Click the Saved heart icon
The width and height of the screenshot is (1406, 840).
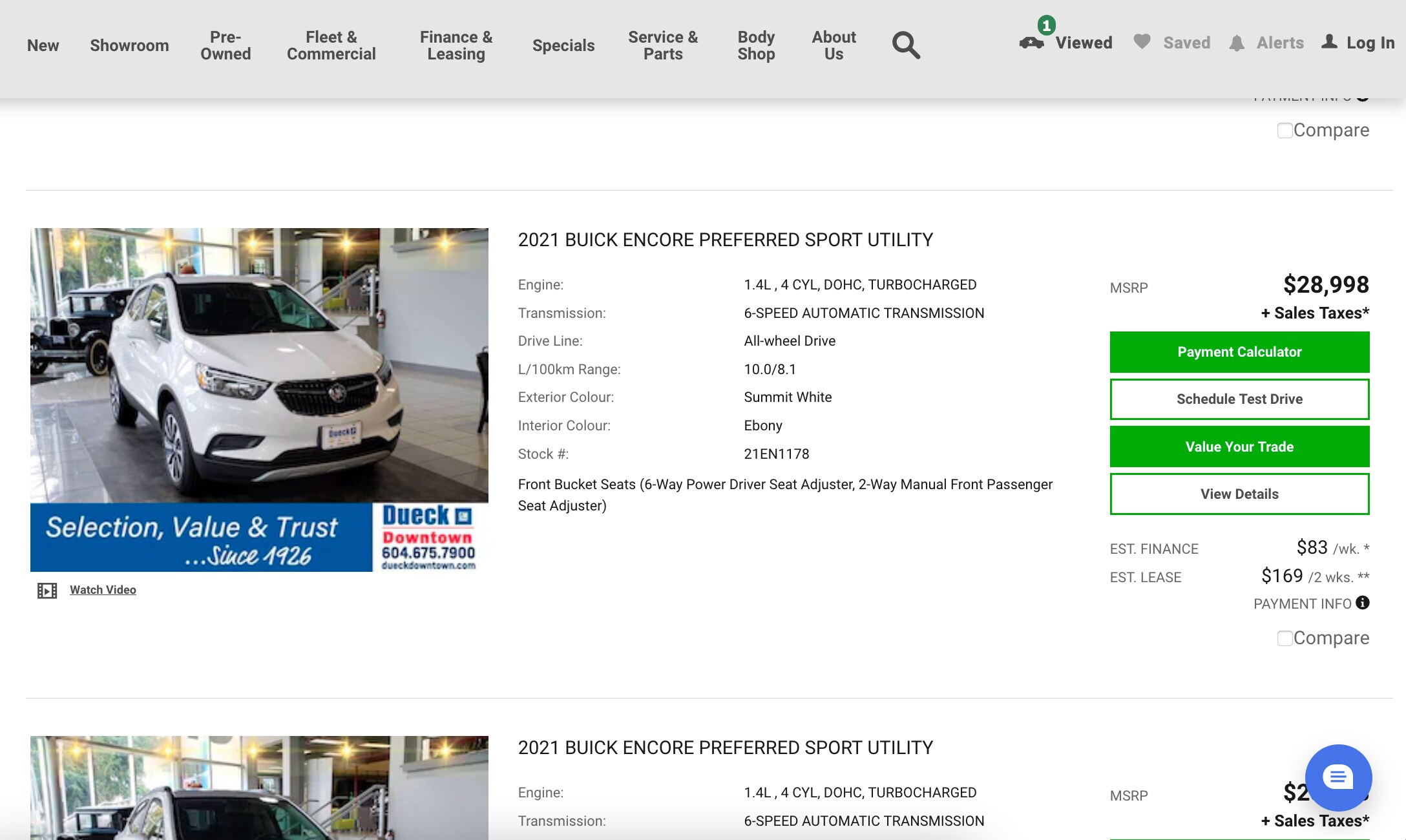pos(1142,41)
